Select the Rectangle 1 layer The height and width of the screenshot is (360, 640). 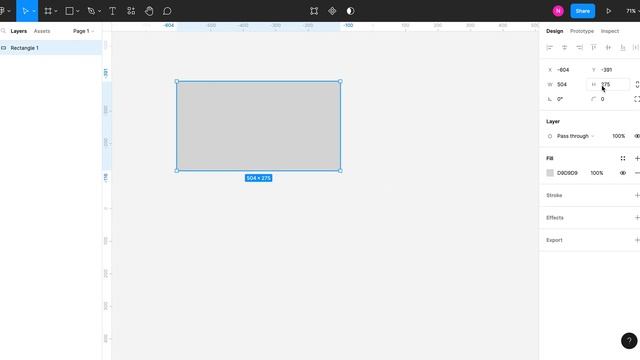coord(51,48)
